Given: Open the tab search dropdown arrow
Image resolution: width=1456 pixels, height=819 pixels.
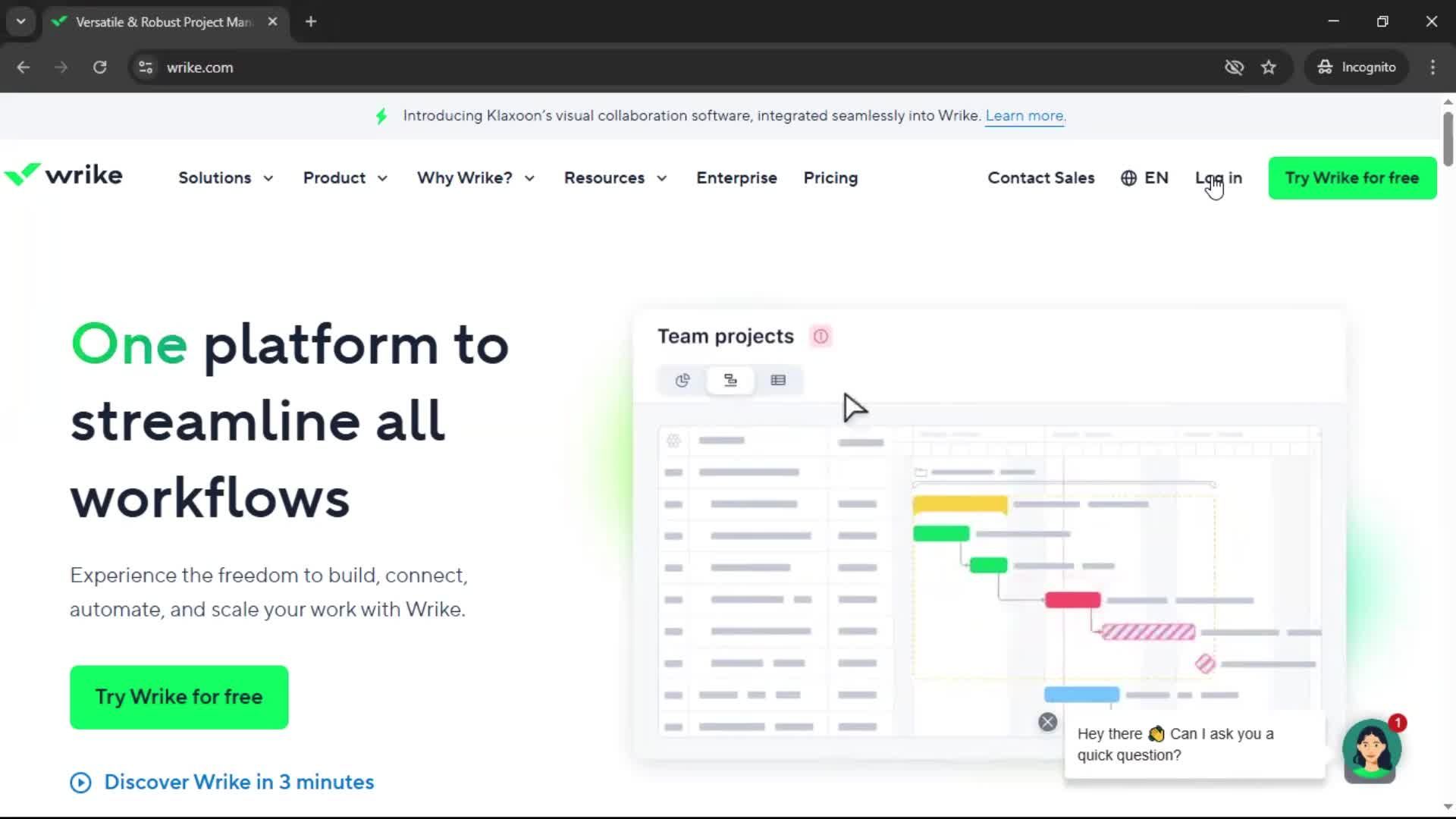Looking at the screenshot, I should tap(21, 22).
